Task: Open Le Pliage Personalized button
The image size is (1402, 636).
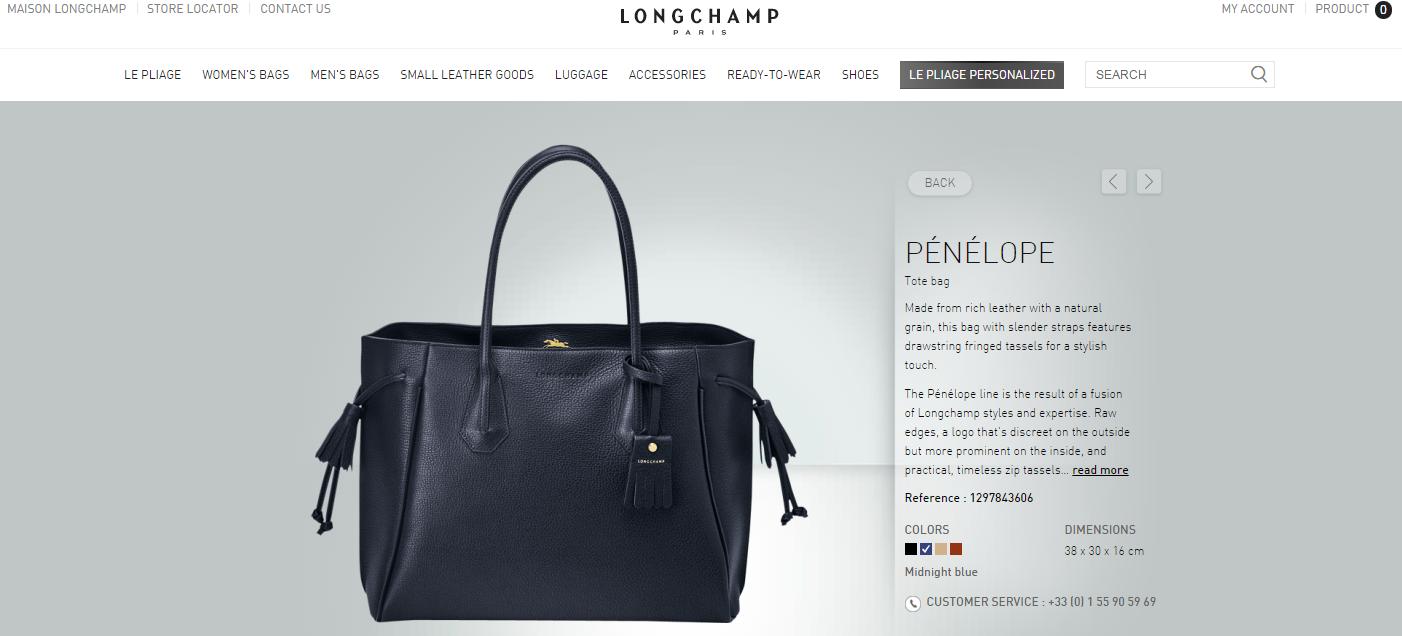Action: (x=982, y=75)
